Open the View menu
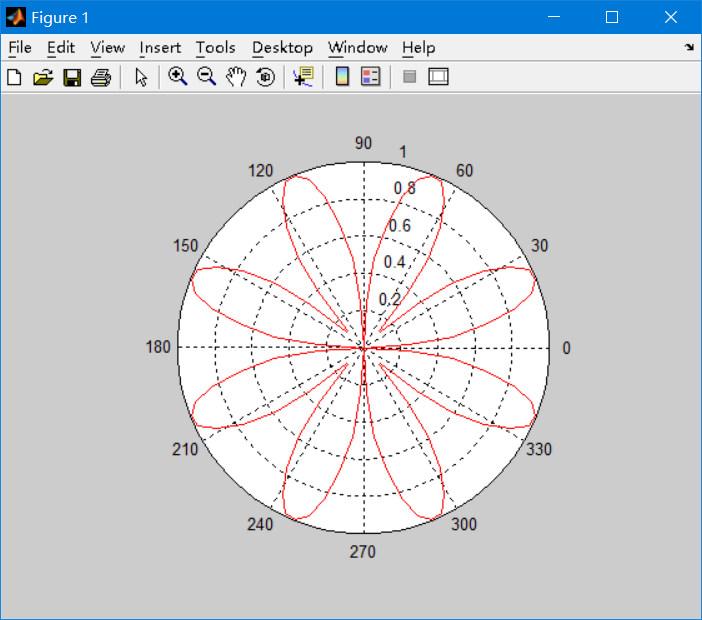 pyautogui.click(x=107, y=47)
